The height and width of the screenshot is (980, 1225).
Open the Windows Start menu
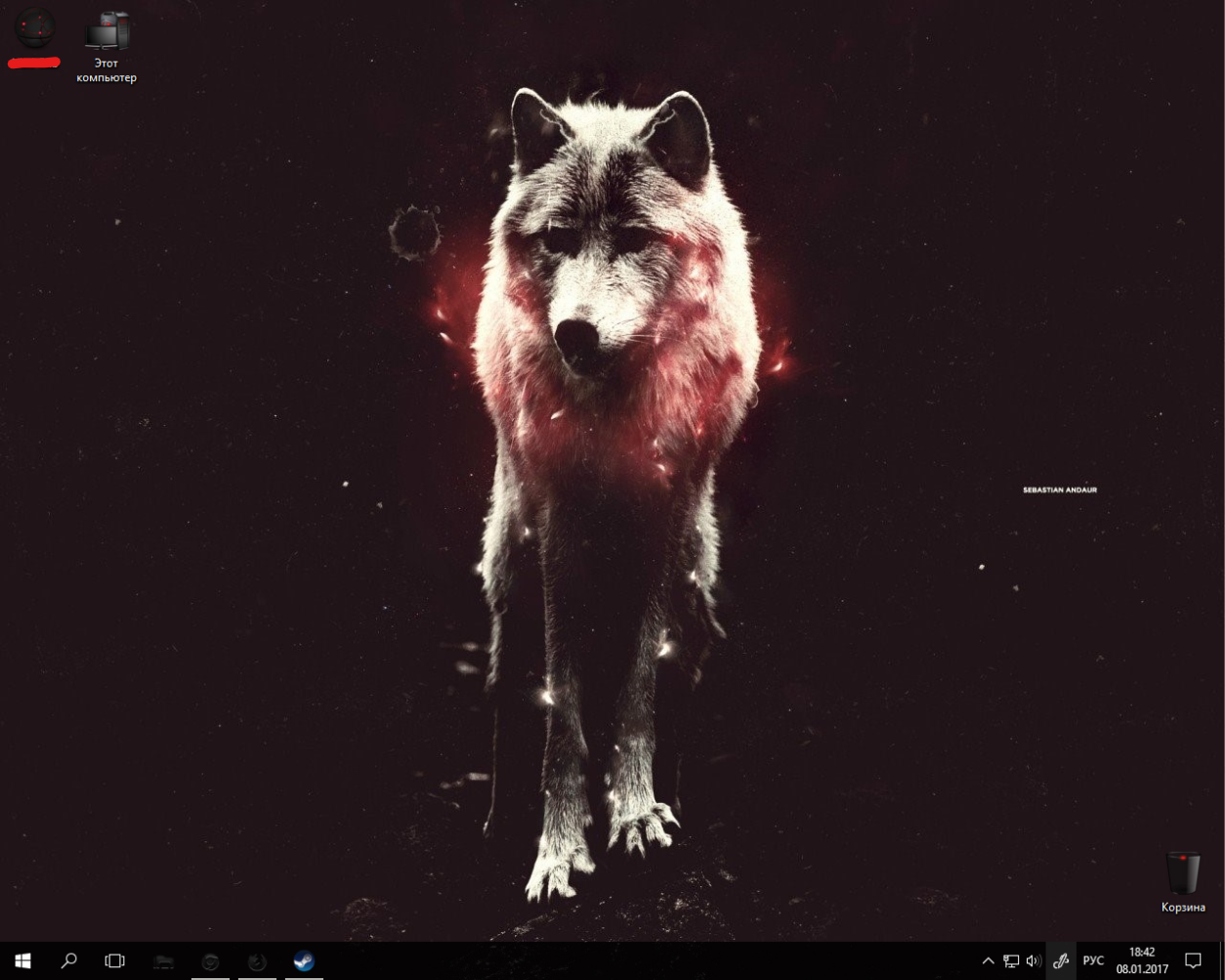tap(22, 960)
